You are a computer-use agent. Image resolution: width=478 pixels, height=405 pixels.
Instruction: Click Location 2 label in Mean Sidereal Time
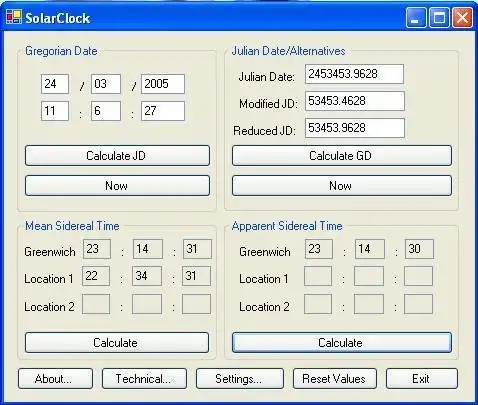(49, 307)
